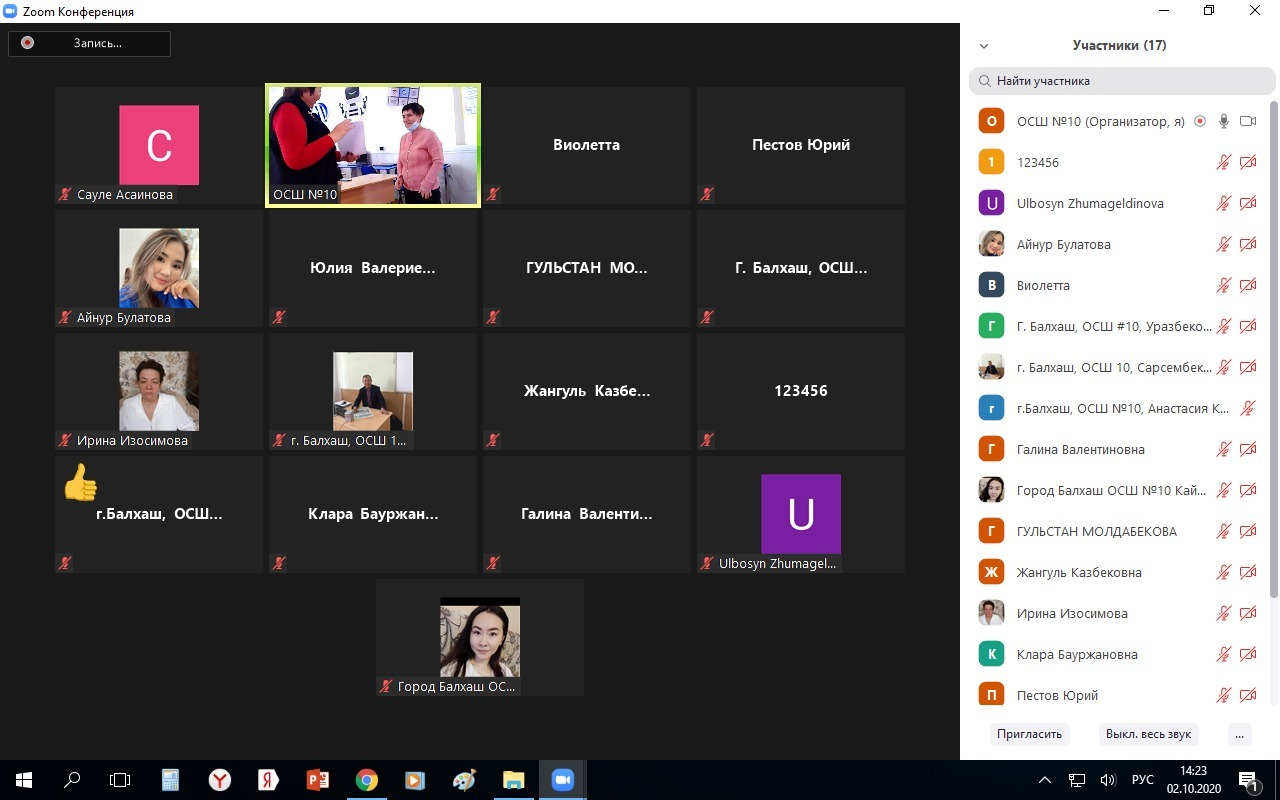Click crossed camera icon for Айнур Булатова

pyautogui.click(x=1247, y=244)
